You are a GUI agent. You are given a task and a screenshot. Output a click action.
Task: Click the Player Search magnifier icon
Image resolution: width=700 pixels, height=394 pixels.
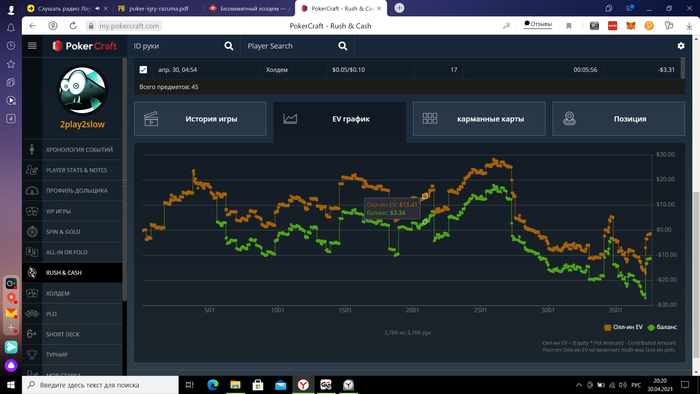(342, 46)
